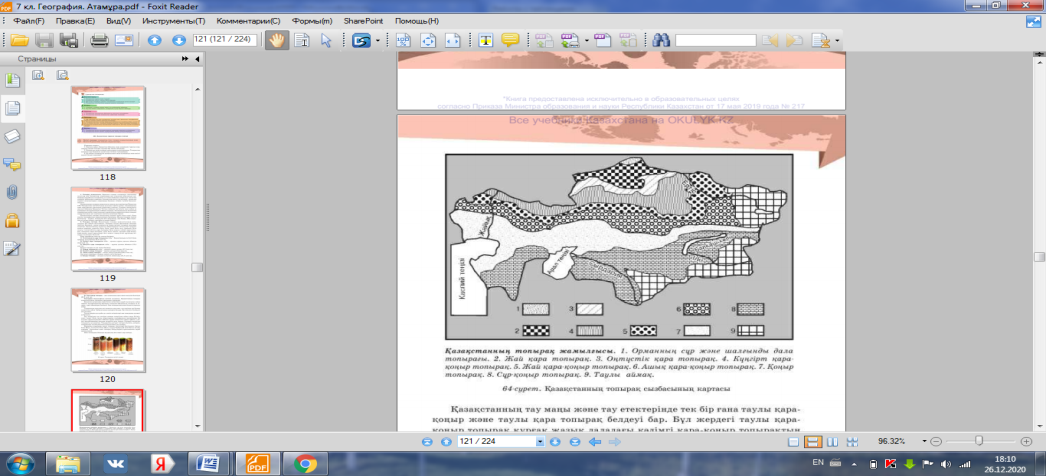The width and height of the screenshot is (1046, 476).
Task: Go to previous page using up arrow
Action: [154, 40]
